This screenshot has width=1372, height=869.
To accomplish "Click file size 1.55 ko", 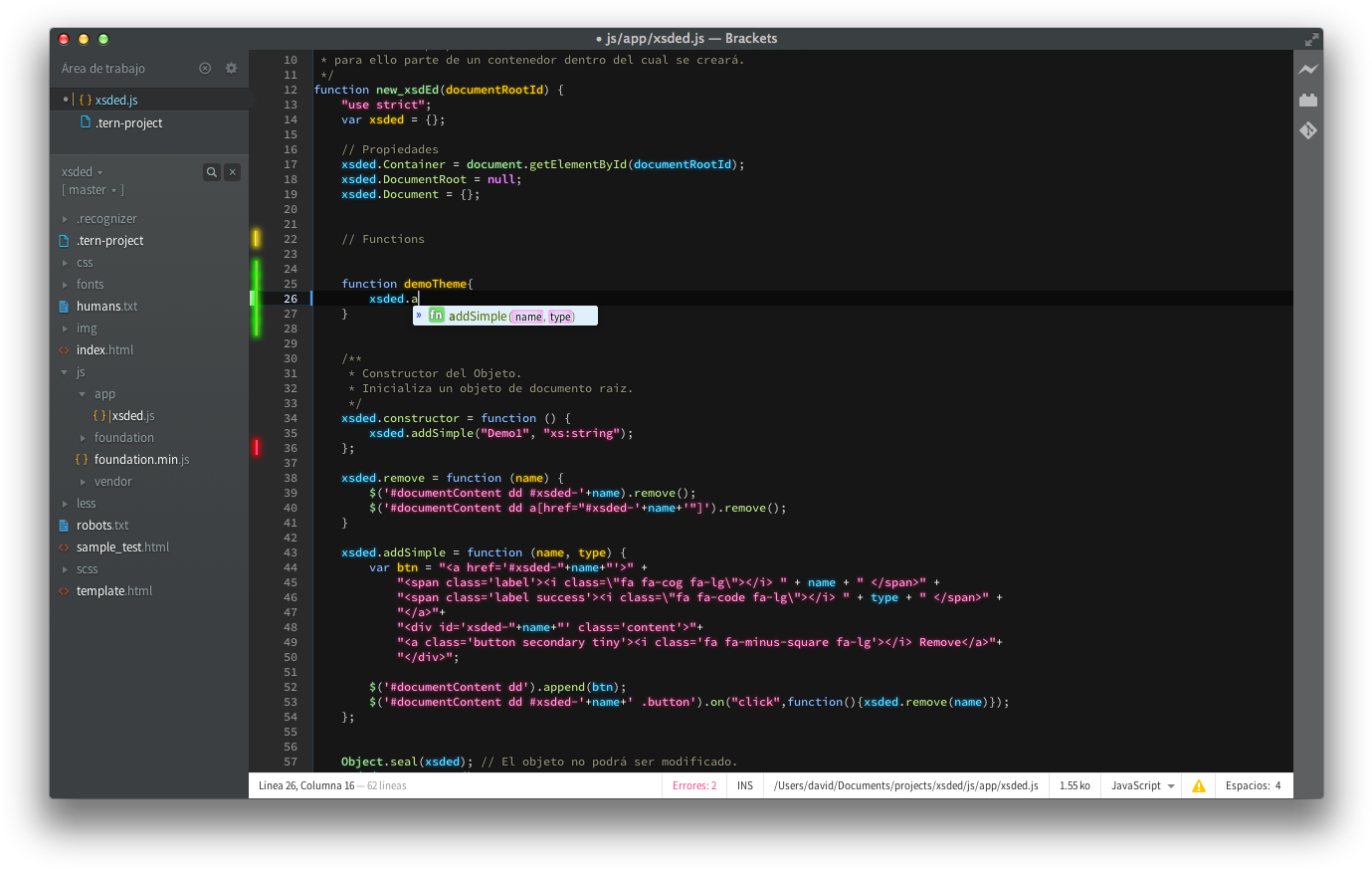I will (1075, 785).
